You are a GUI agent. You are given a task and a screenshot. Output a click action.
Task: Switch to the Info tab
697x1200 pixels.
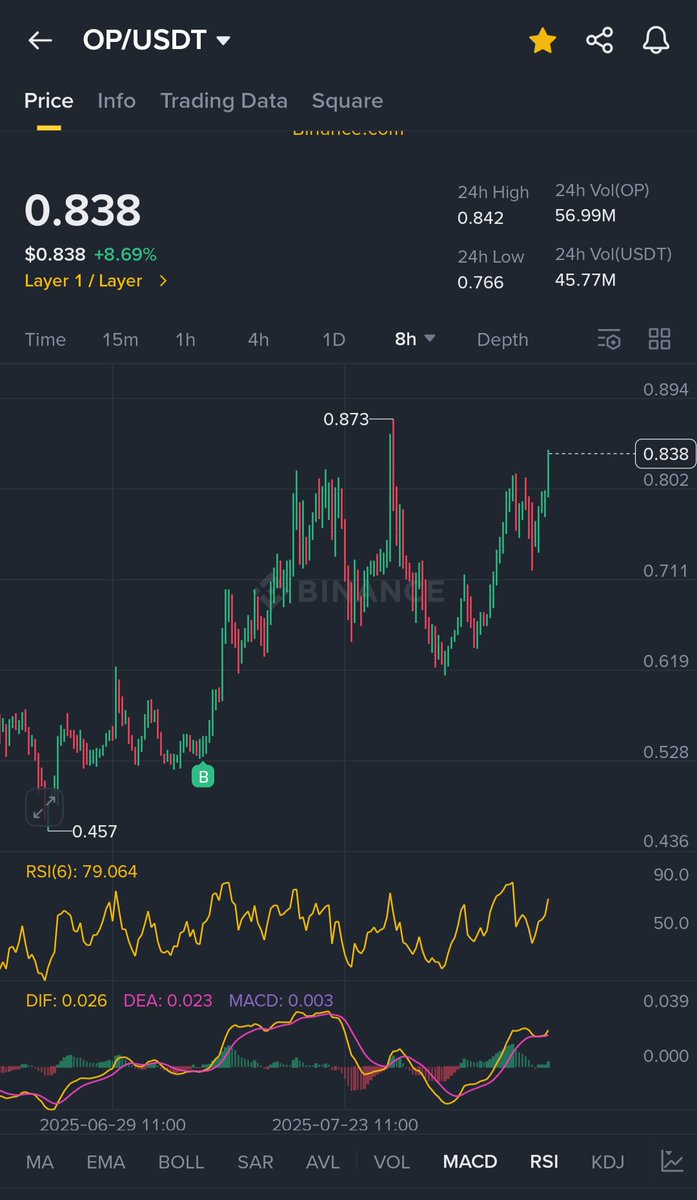click(117, 101)
